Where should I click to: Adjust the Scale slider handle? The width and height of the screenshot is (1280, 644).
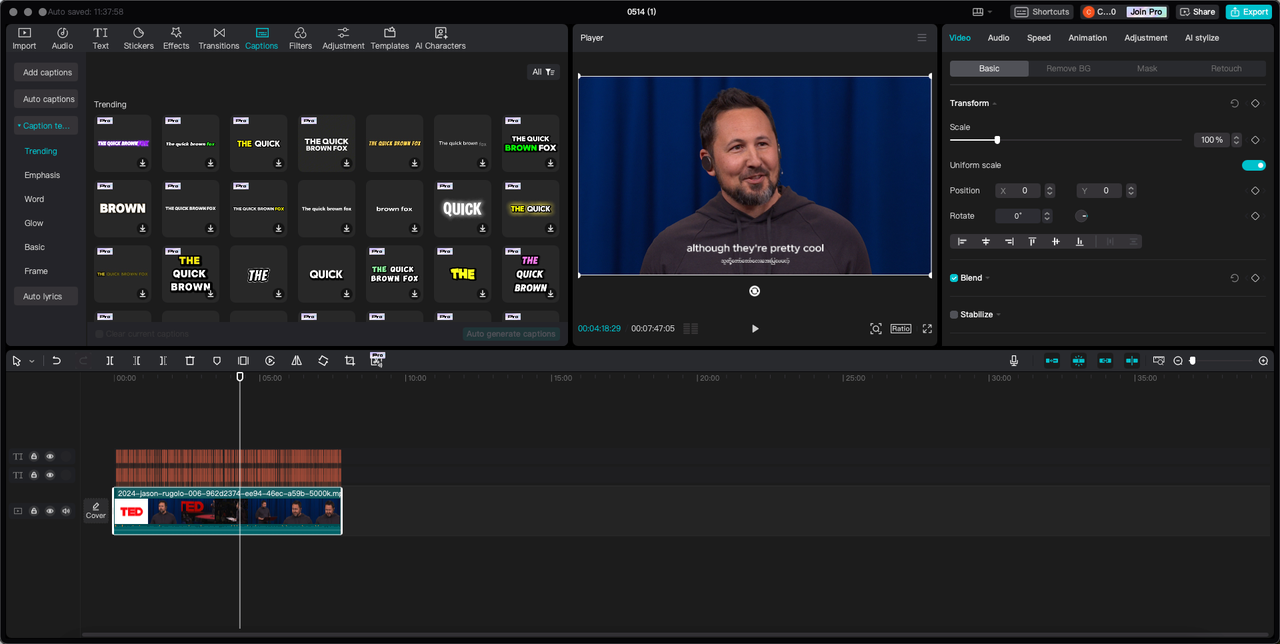point(997,140)
